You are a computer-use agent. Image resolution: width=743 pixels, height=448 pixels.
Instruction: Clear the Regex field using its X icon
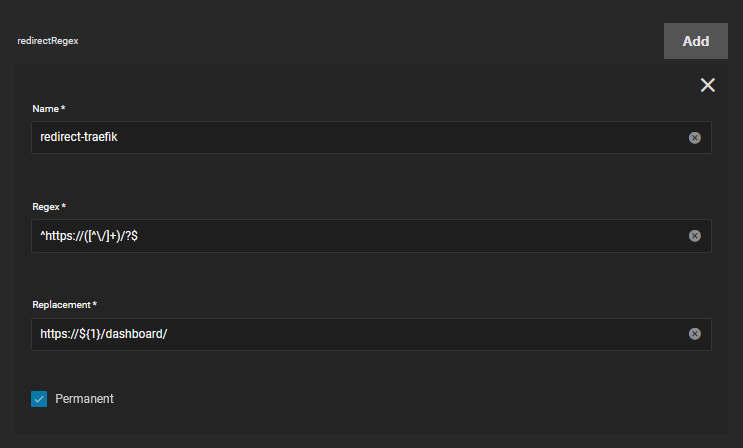[x=695, y=236]
